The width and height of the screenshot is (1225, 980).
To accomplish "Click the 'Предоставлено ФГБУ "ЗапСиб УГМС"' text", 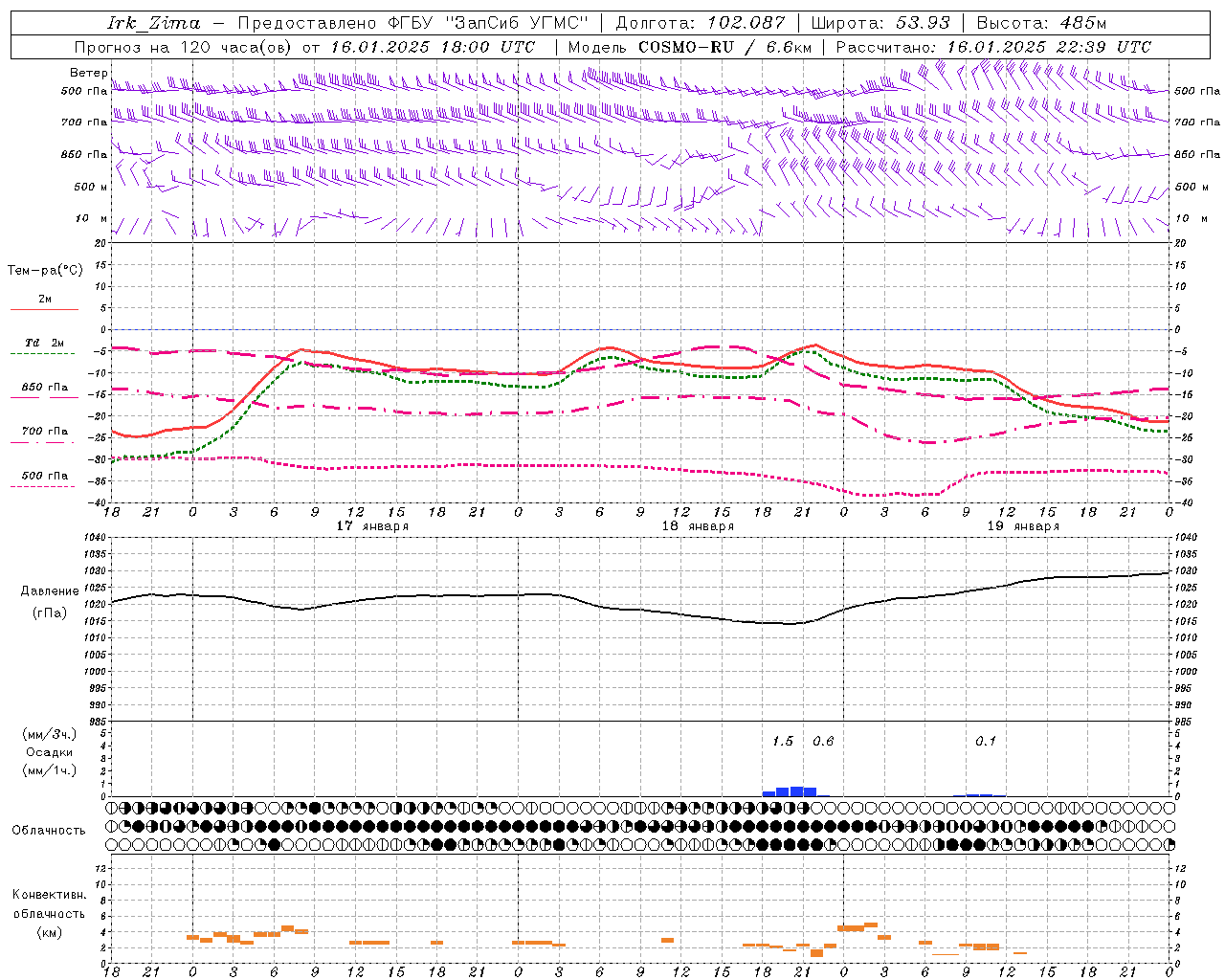I will [412, 23].
